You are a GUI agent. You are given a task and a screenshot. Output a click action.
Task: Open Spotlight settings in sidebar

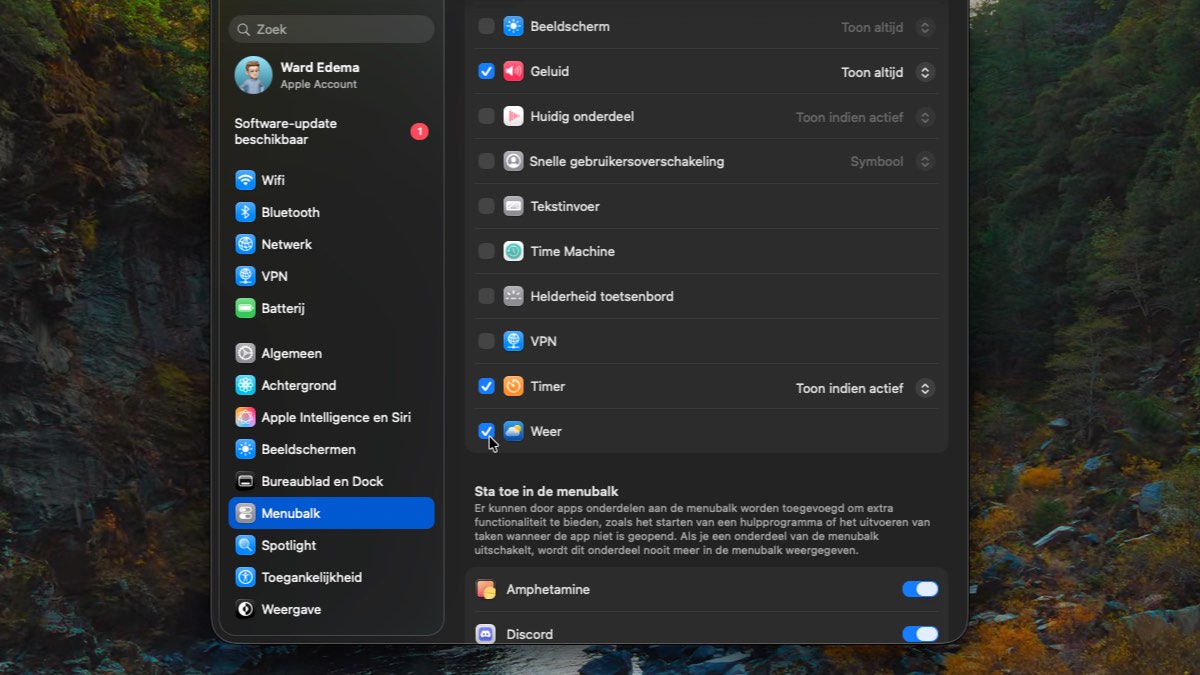(x=288, y=545)
